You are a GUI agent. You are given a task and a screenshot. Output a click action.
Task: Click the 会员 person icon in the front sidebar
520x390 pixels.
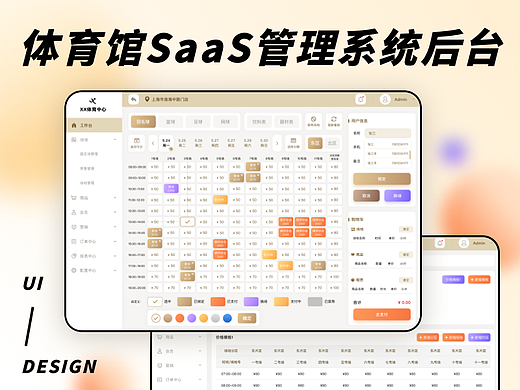pos(74,212)
